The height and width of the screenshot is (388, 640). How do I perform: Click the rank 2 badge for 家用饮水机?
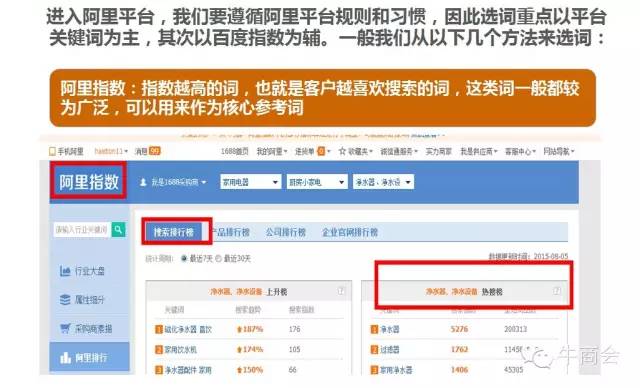tap(159, 350)
